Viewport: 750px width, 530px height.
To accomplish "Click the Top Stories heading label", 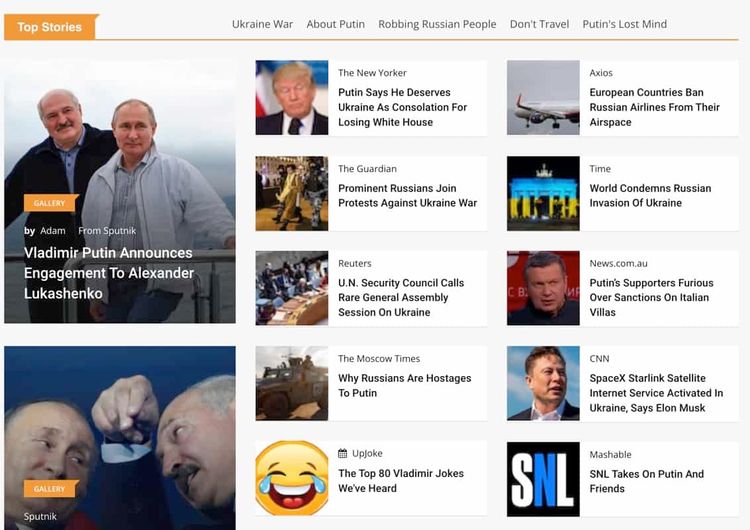I will [x=50, y=27].
